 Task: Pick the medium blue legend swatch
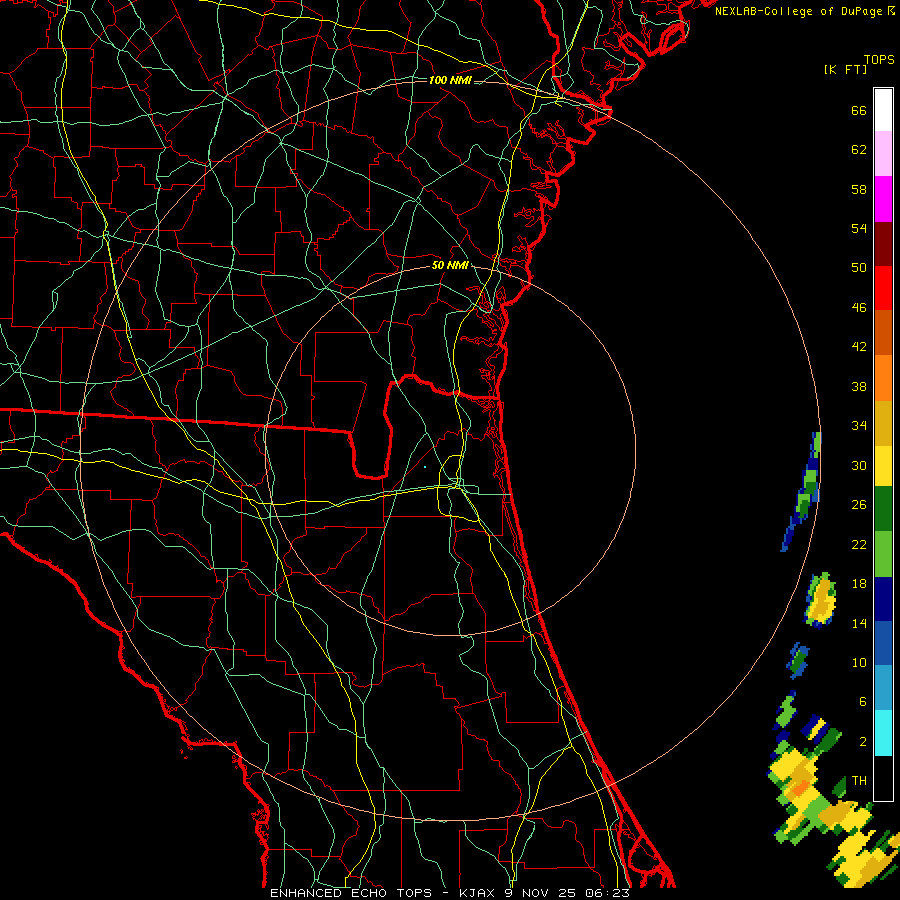pyautogui.click(x=883, y=643)
